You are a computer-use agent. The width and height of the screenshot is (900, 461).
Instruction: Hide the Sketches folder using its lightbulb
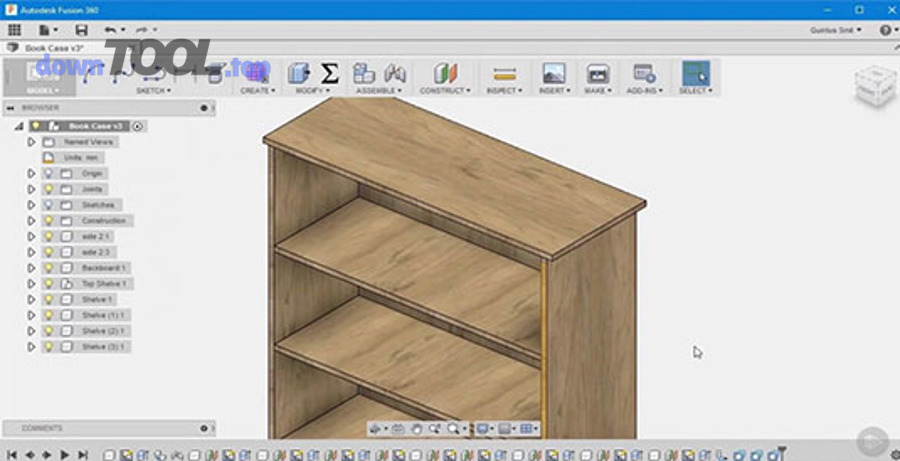47,205
